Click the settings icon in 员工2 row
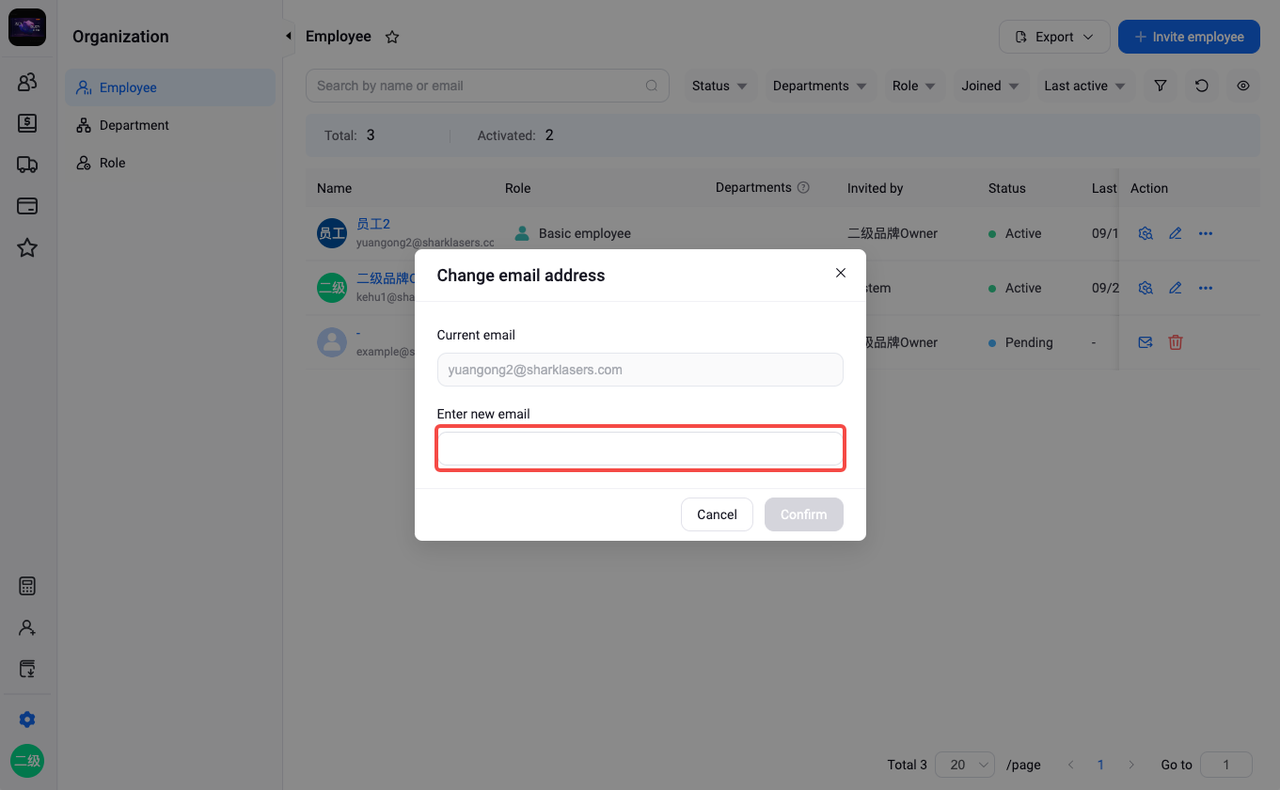 click(1146, 233)
